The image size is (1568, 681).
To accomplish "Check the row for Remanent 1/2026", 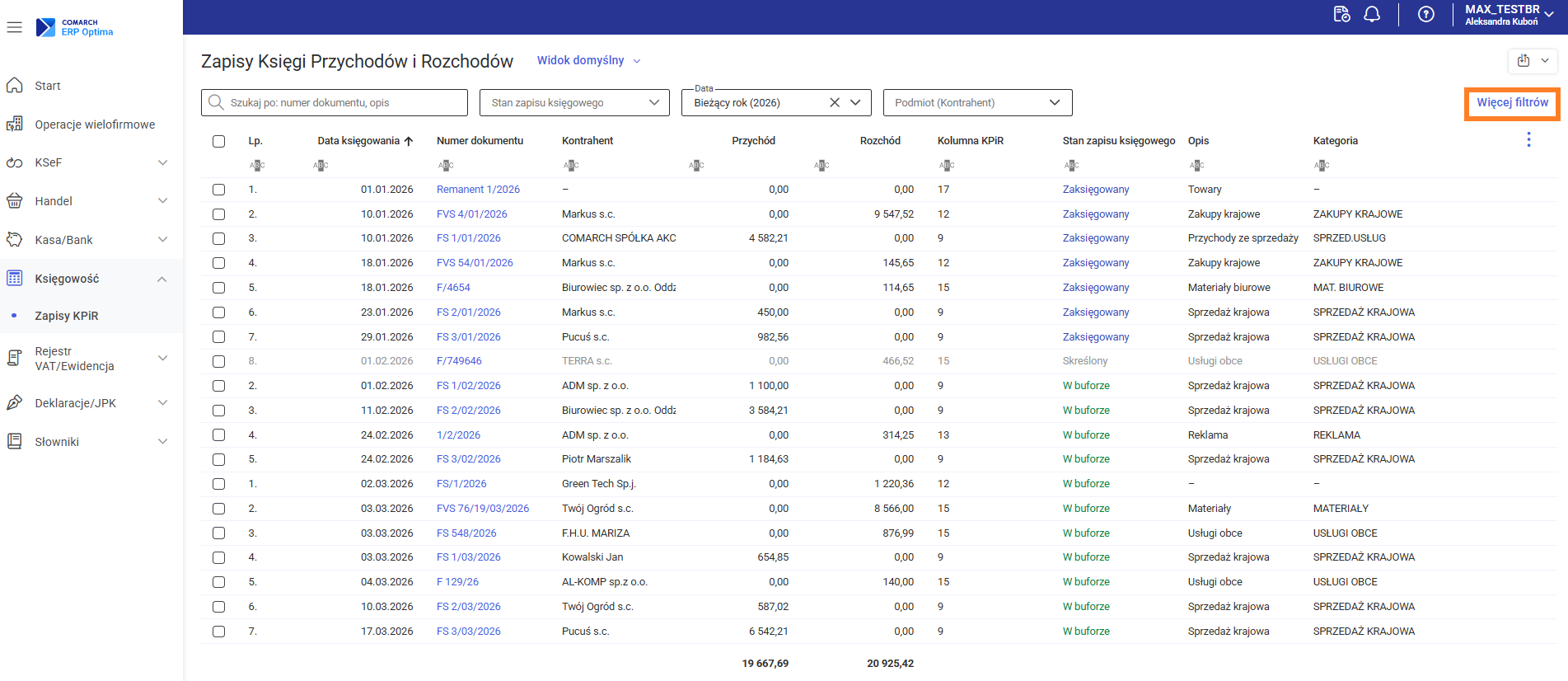I will pyautogui.click(x=218, y=190).
